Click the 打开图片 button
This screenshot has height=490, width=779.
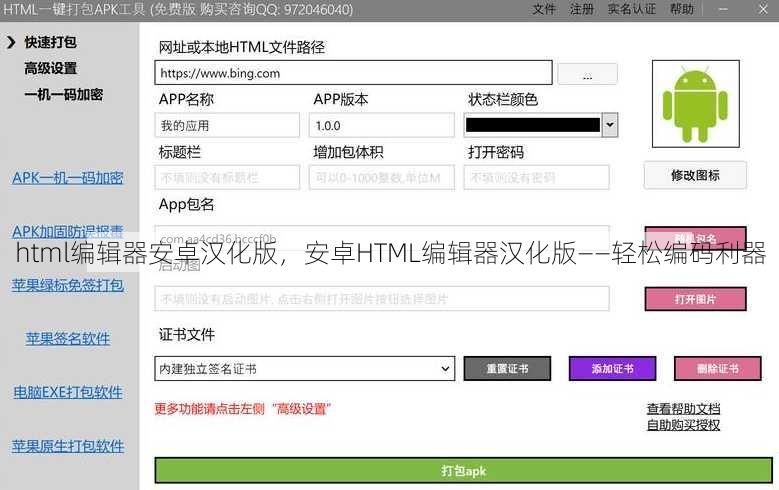696,299
